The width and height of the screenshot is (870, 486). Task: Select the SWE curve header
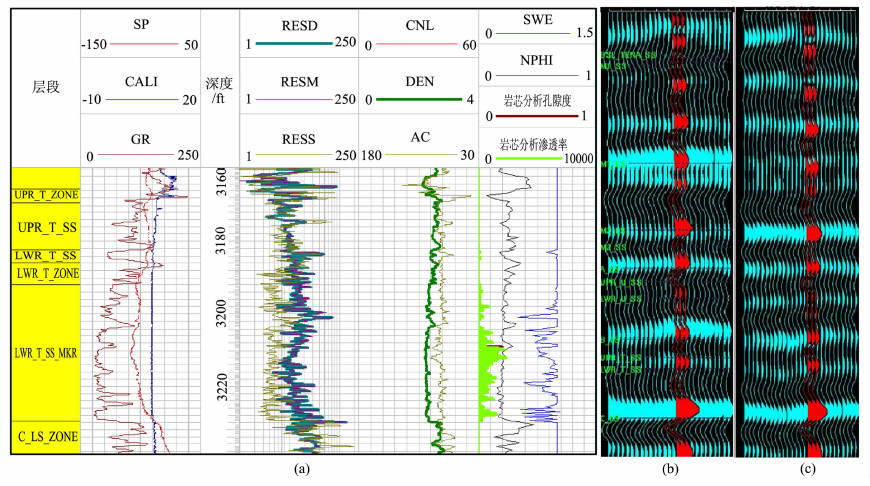pos(540,17)
